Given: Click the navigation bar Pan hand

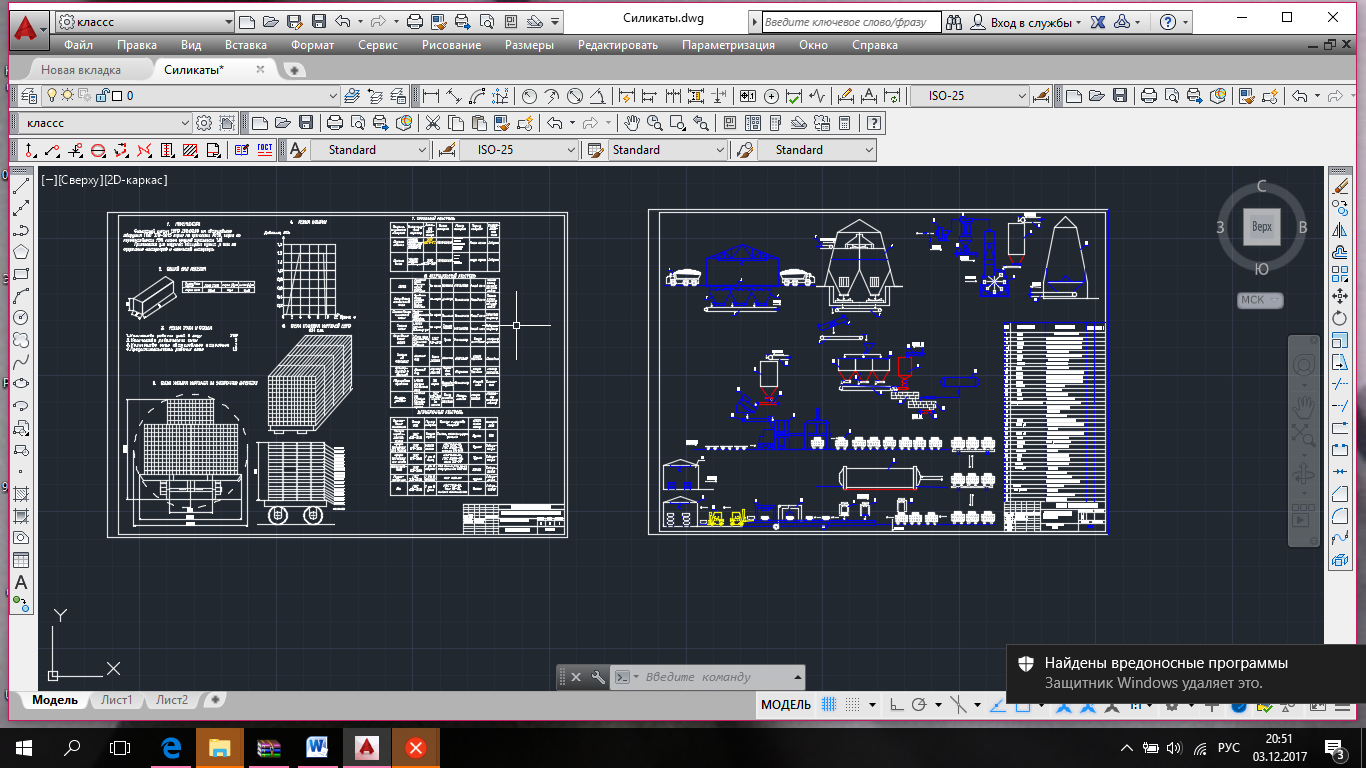Looking at the screenshot, I should (x=1304, y=405).
